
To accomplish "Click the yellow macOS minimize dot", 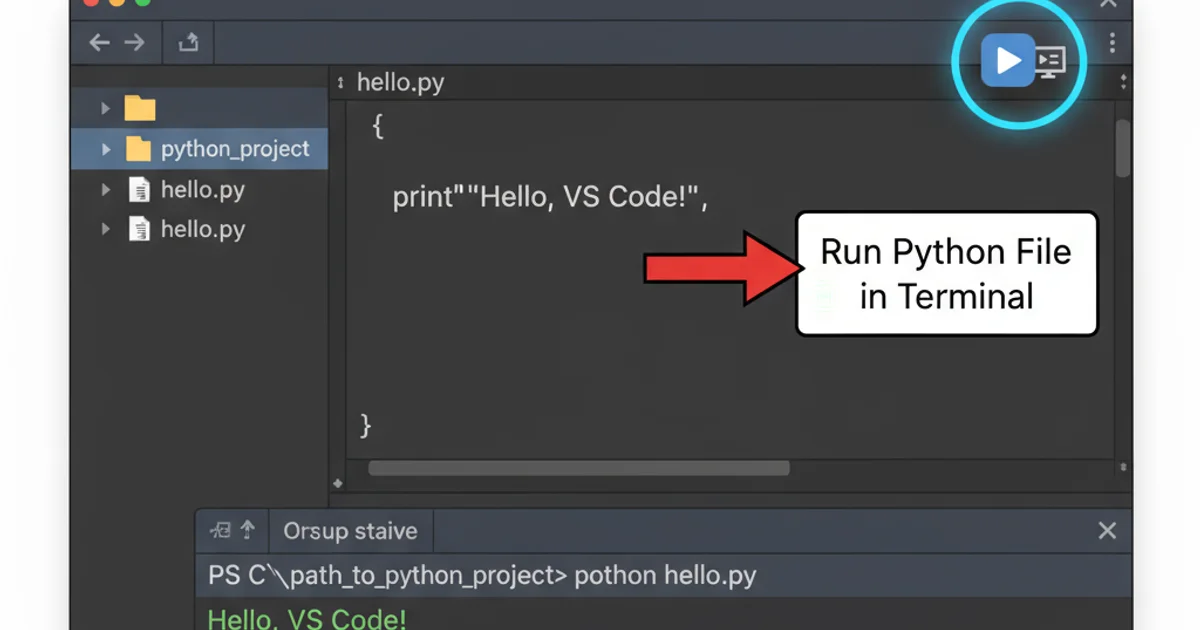I will (118, 4).
